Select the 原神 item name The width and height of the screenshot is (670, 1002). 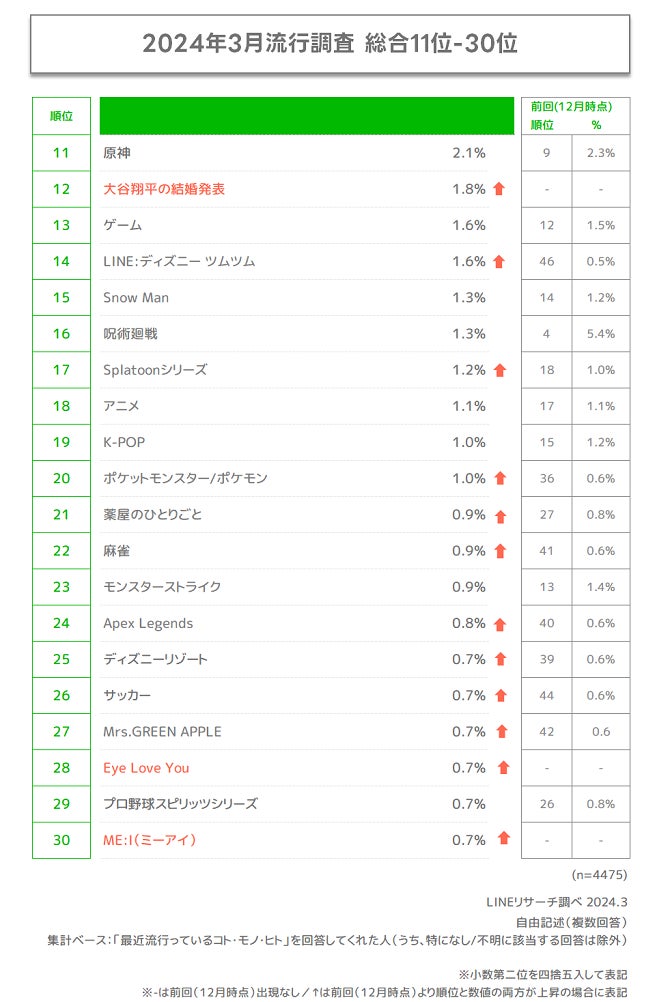click(117, 153)
